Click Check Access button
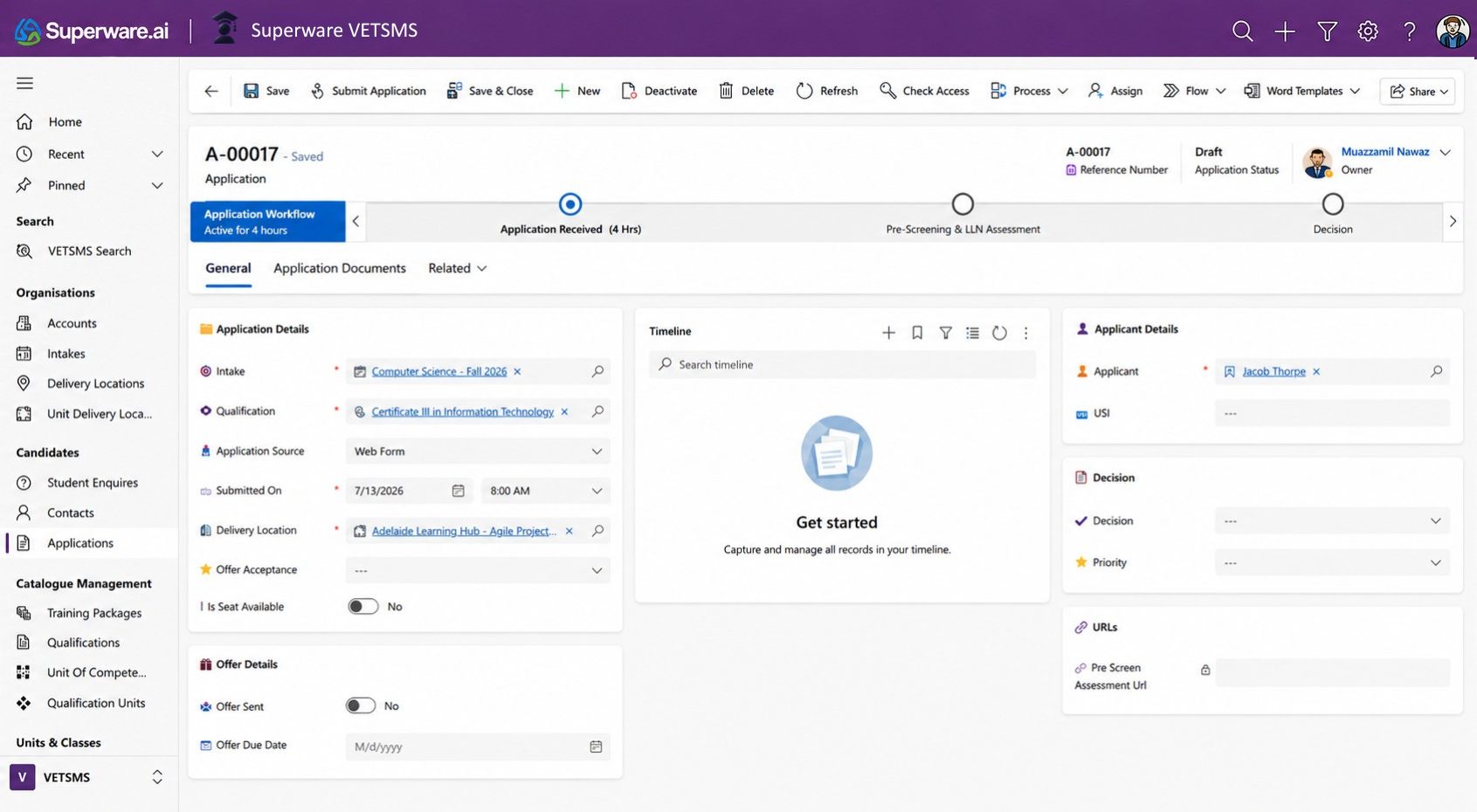The width and height of the screenshot is (1477, 812). click(x=924, y=91)
